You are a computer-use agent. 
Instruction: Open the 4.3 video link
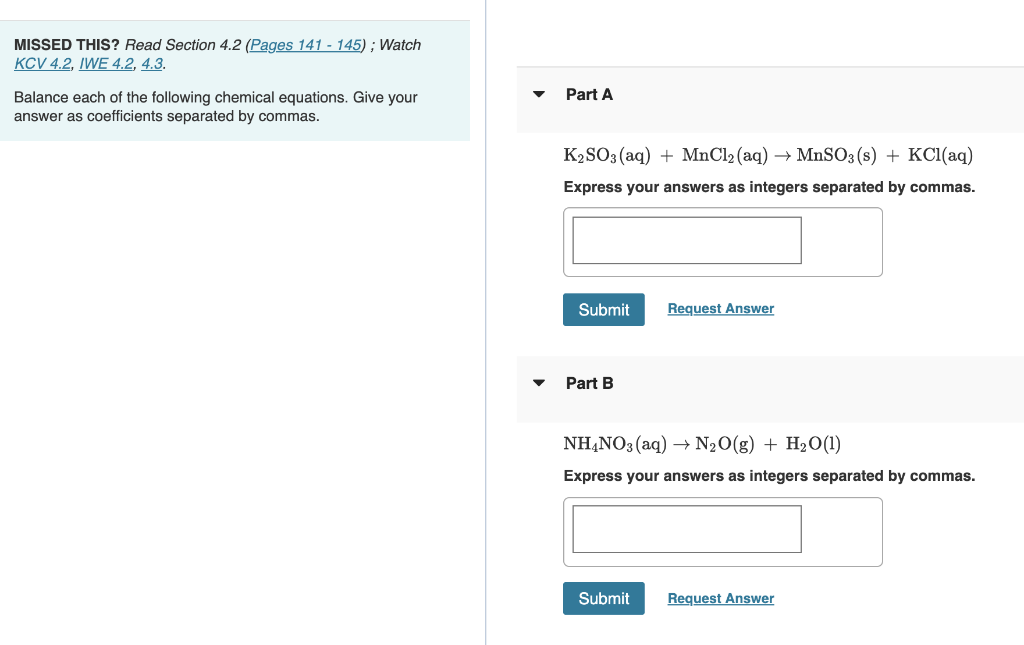[x=151, y=63]
